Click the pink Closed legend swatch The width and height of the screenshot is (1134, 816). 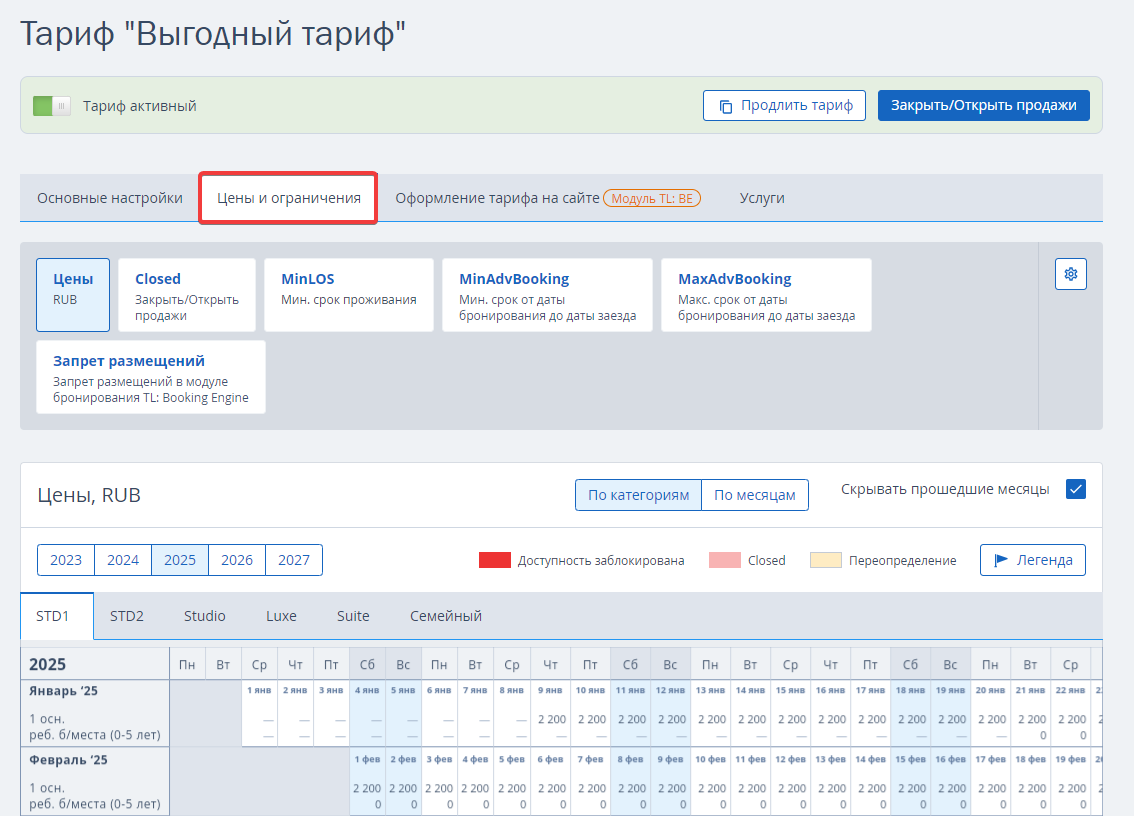click(x=725, y=560)
